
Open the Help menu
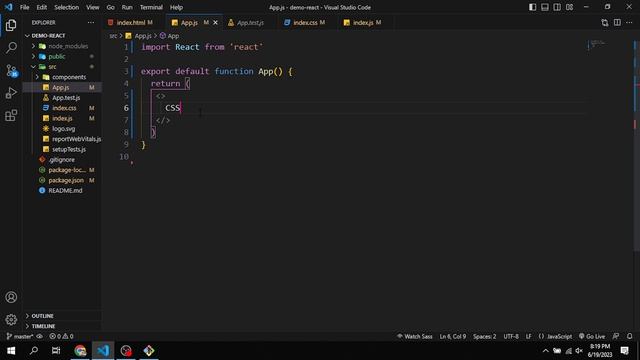click(x=176, y=7)
